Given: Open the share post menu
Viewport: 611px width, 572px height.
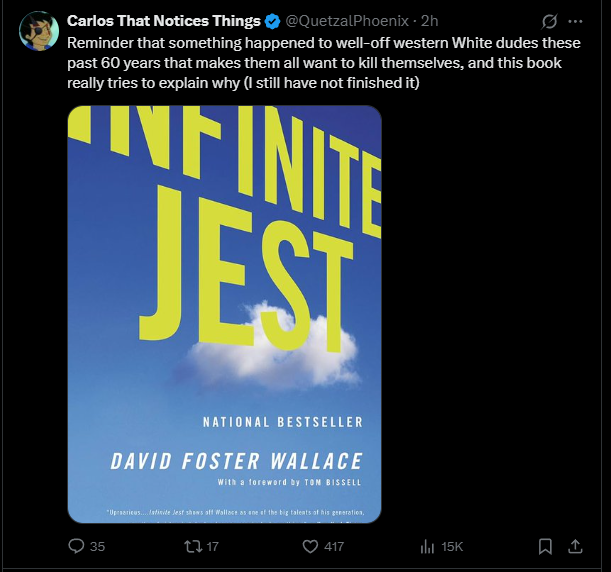Looking at the screenshot, I should pyautogui.click(x=576, y=546).
